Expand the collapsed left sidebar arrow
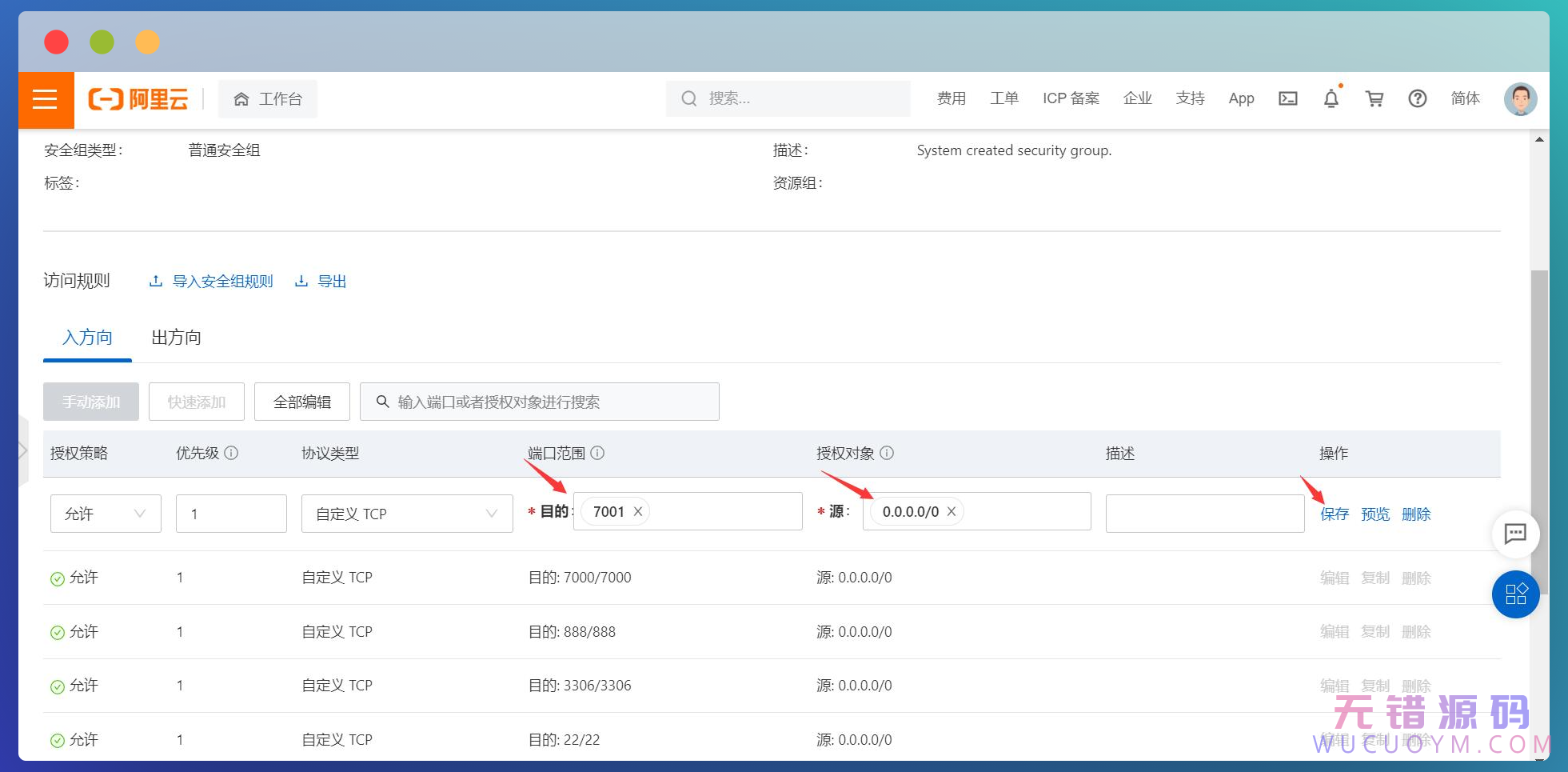The image size is (1568, 772). click(22, 450)
